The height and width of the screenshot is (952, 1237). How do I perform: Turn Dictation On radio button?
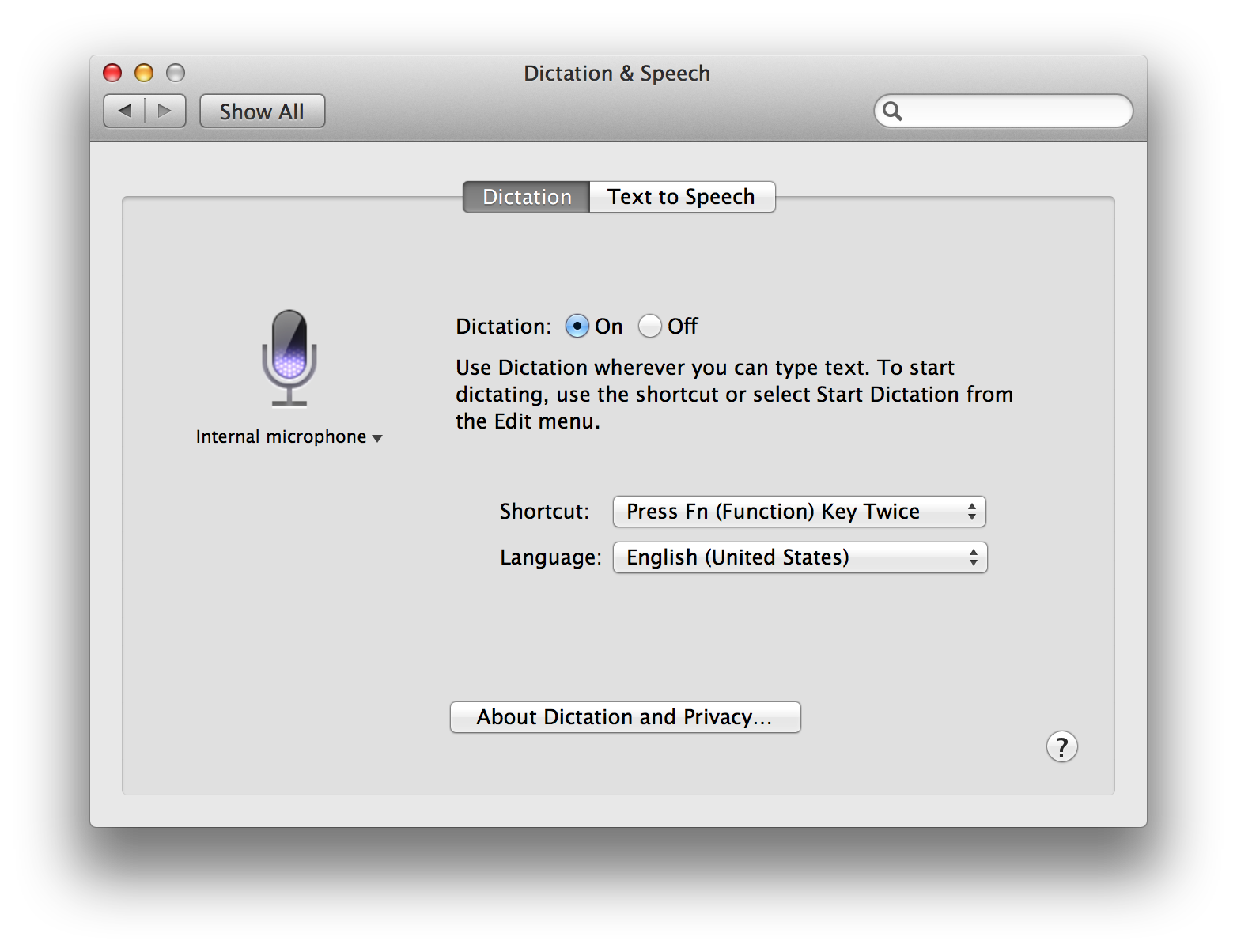[x=577, y=326]
